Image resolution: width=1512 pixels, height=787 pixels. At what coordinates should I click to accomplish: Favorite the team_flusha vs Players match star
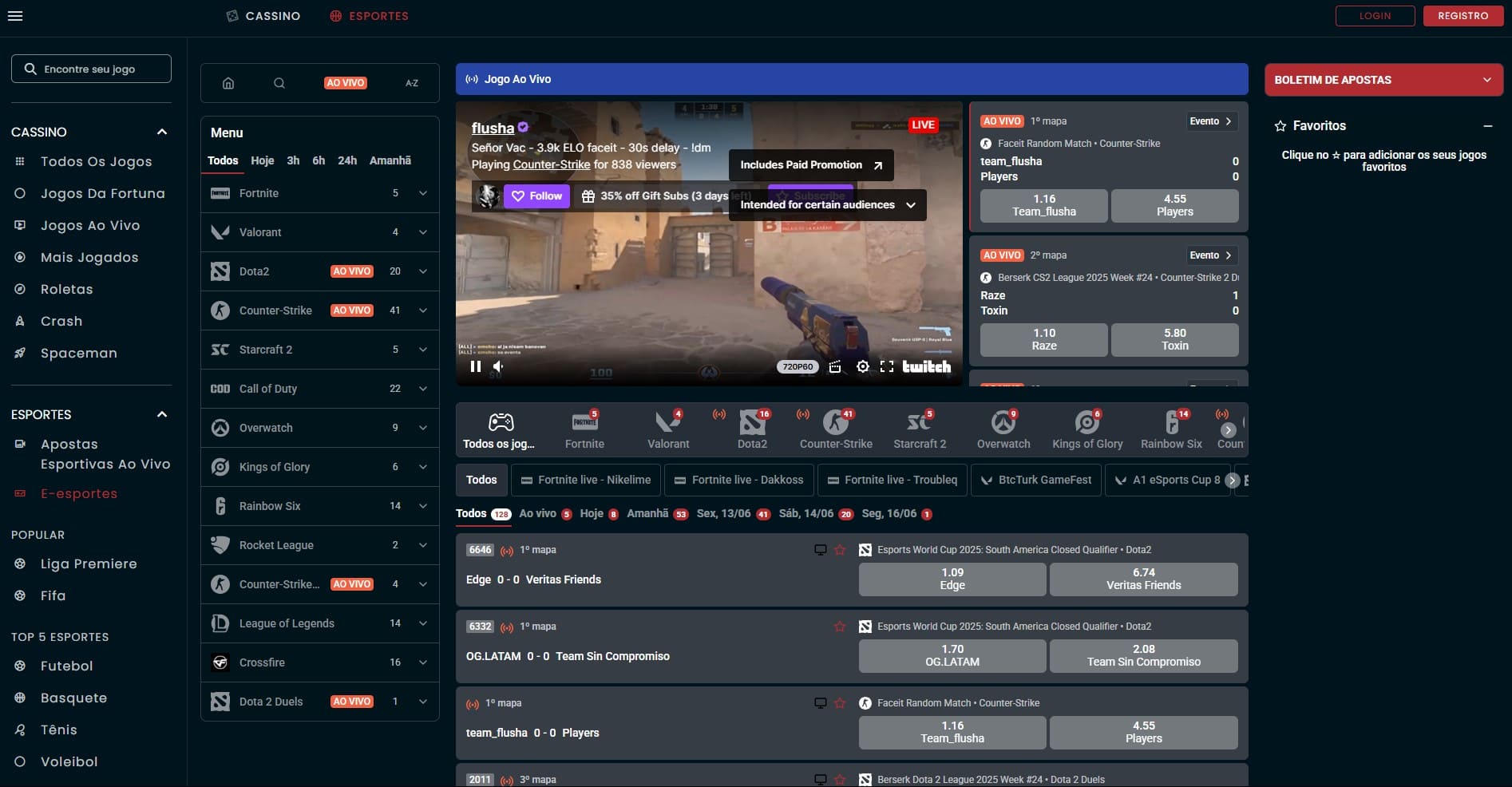click(x=840, y=703)
